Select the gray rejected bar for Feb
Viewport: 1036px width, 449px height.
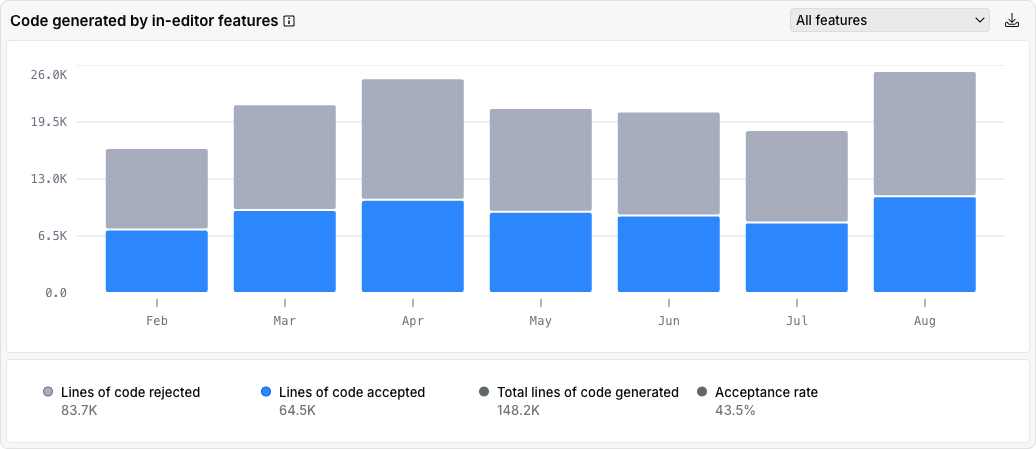(x=157, y=189)
